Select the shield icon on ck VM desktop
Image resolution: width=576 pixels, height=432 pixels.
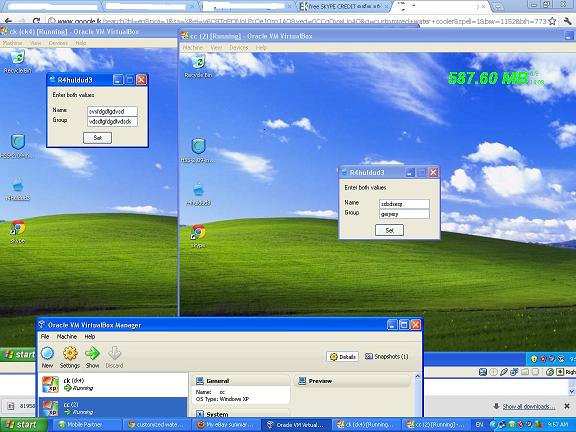[18, 142]
